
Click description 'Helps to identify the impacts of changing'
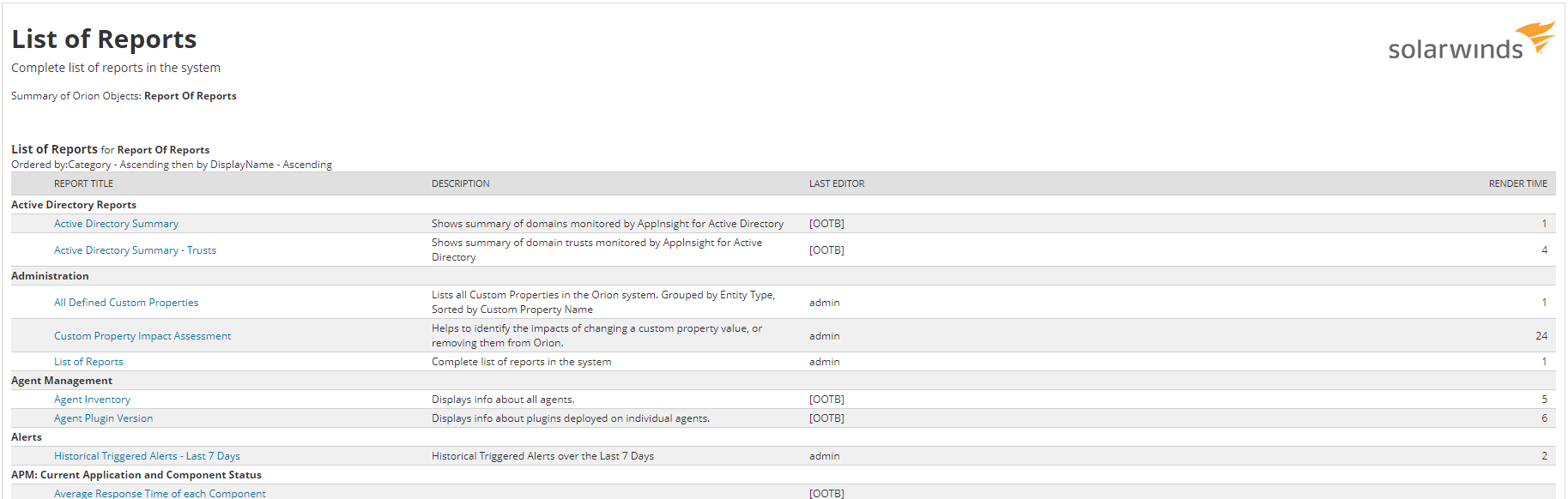click(596, 336)
